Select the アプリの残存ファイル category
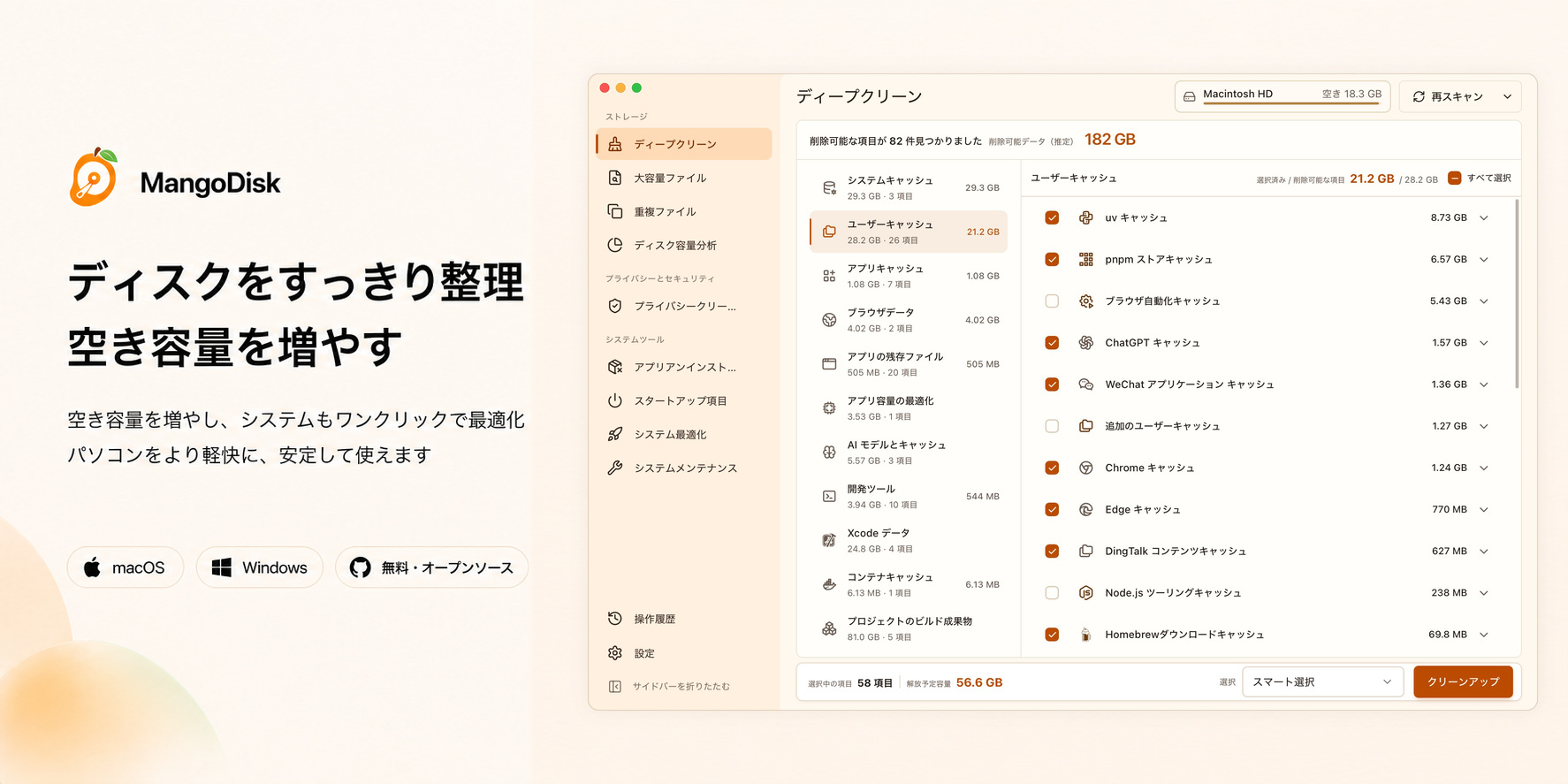The width and height of the screenshot is (1568, 784). 908,364
